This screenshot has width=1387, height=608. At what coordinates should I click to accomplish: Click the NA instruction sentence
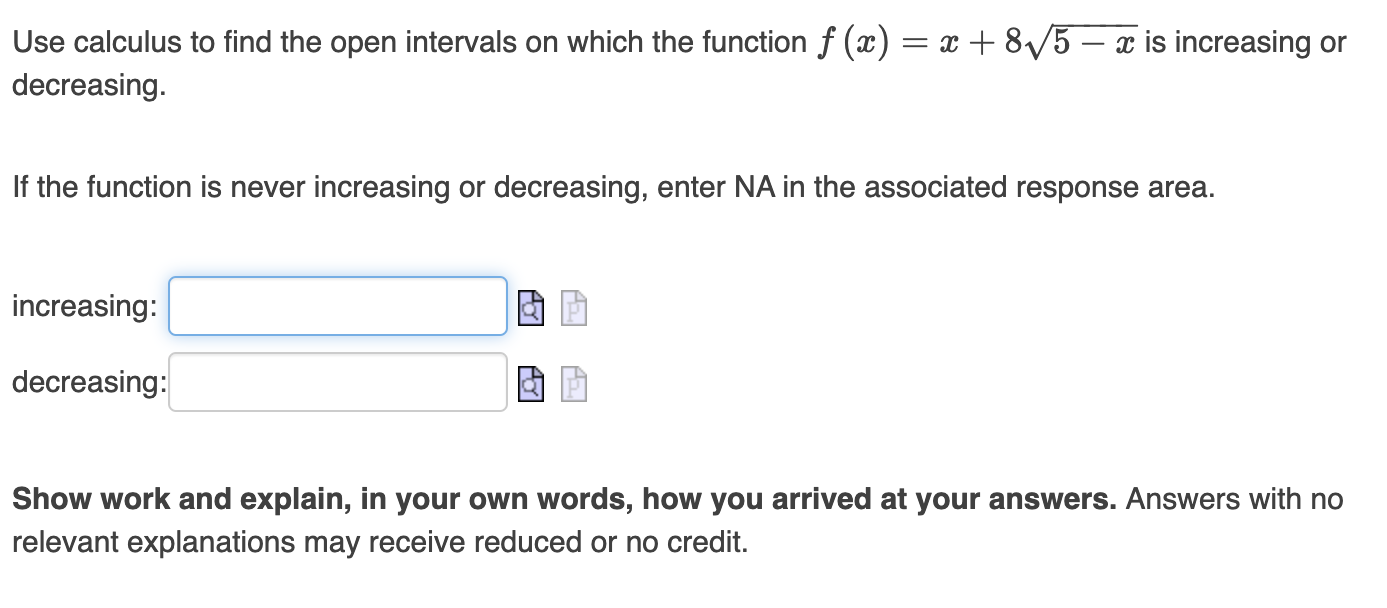(612, 186)
